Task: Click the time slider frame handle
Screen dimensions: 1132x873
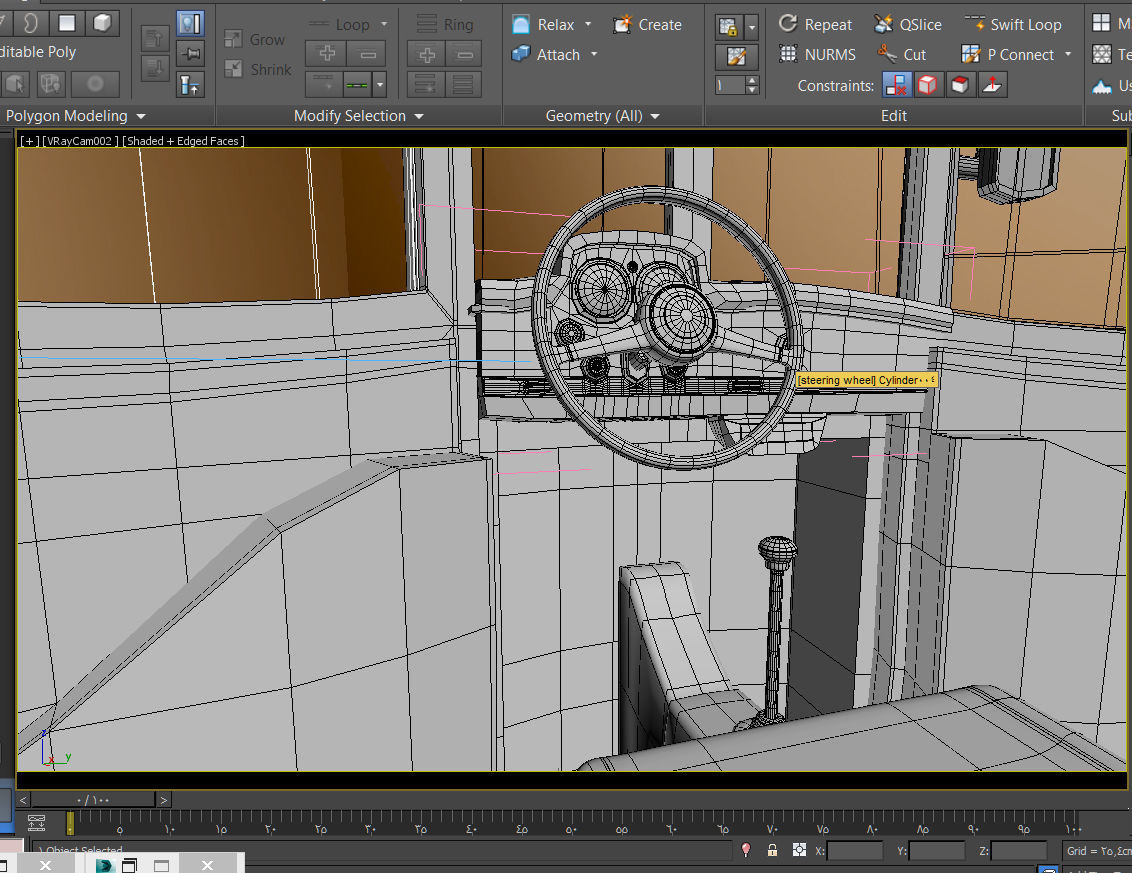Action: click(x=95, y=800)
